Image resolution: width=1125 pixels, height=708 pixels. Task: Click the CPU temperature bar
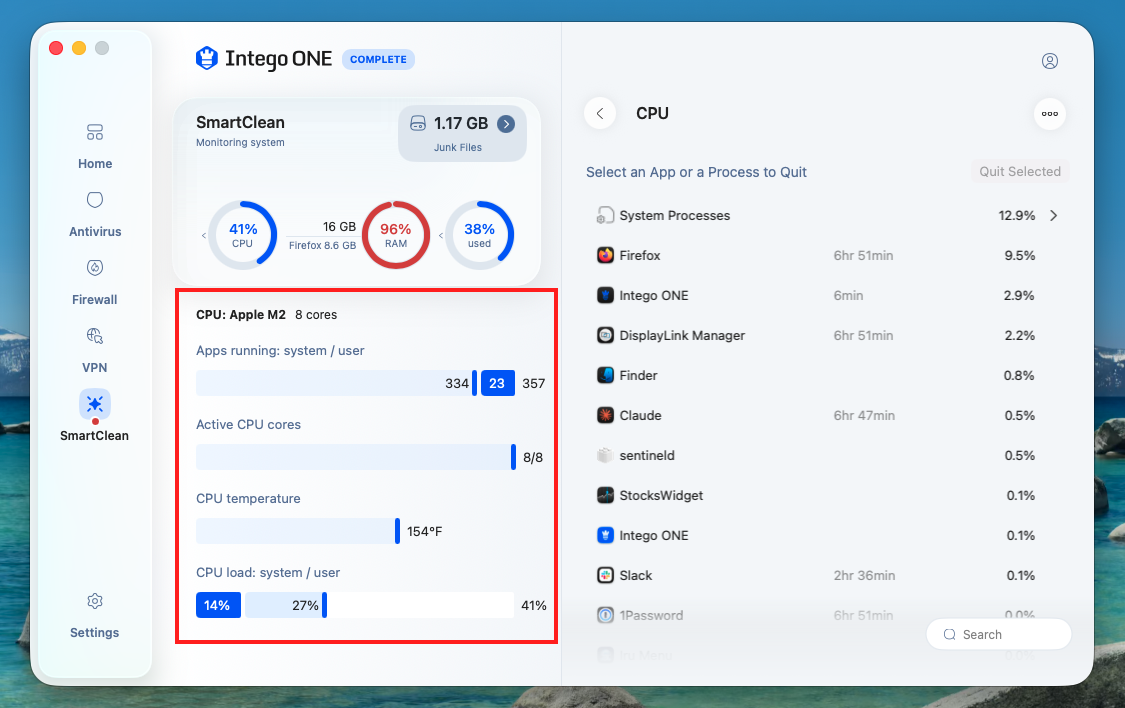tap(297, 531)
